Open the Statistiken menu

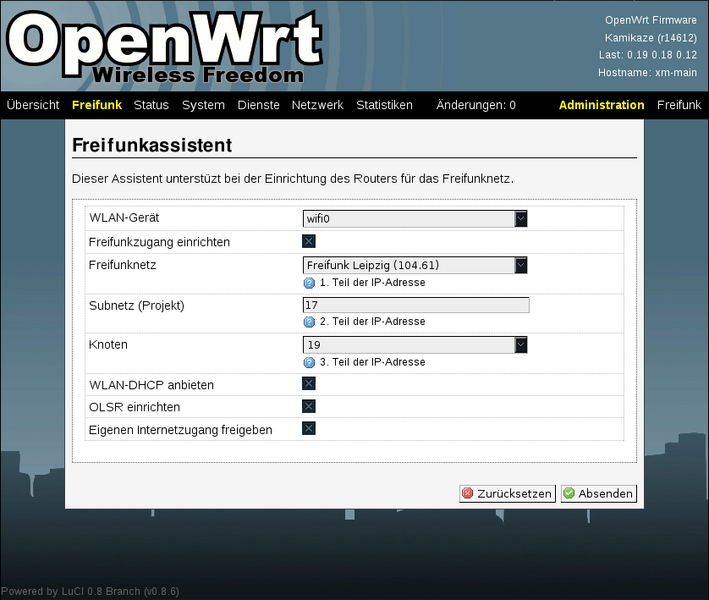[x=384, y=105]
